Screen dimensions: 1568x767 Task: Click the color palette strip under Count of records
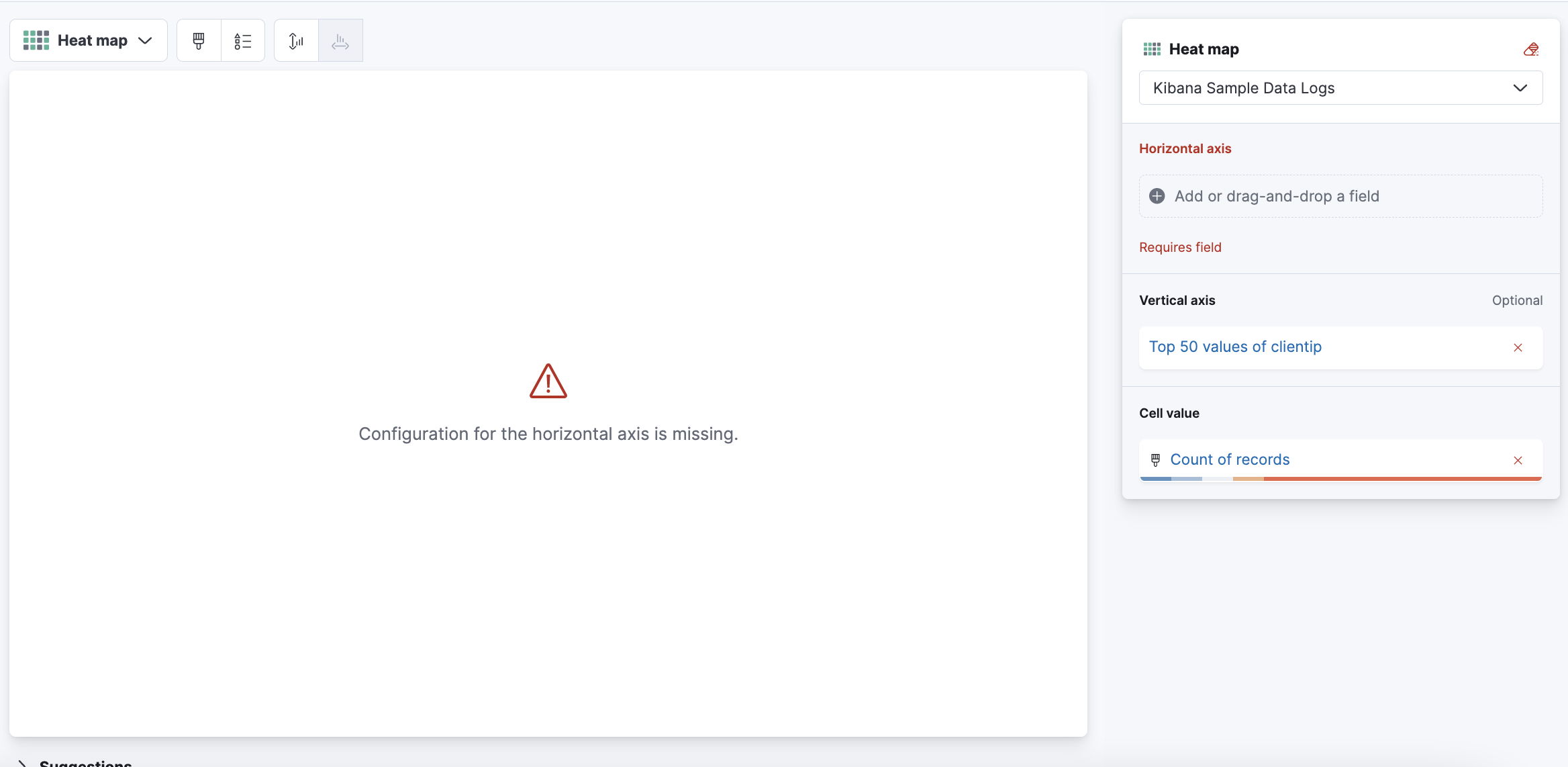(x=1340, y=479)
